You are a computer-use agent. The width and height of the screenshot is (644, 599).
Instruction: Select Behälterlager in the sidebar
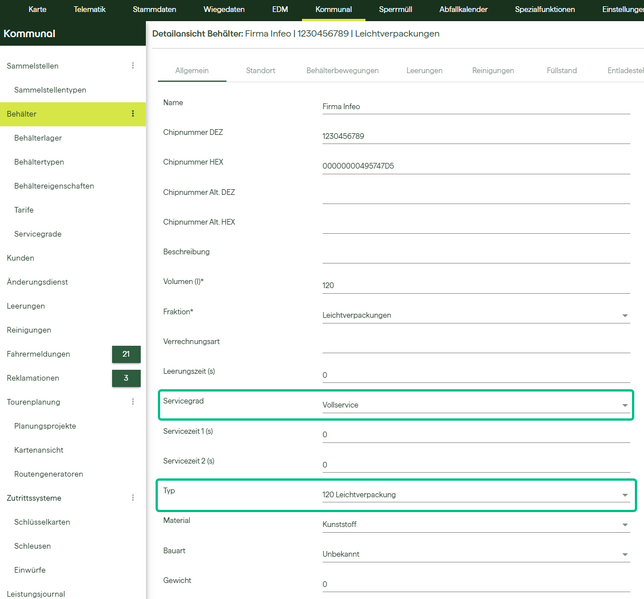pos(38,138)
